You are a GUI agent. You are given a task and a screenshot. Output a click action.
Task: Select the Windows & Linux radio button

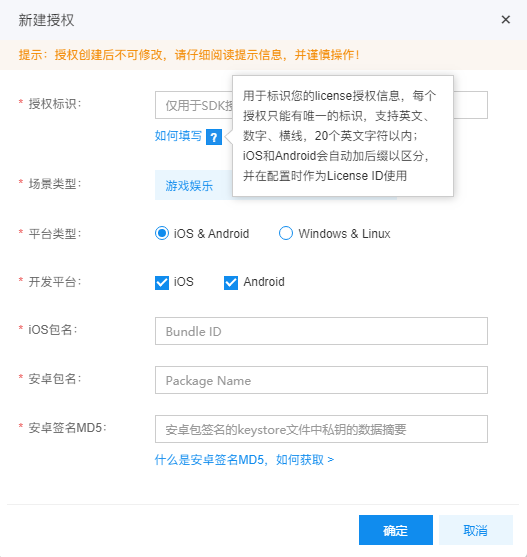click(286, 233)
